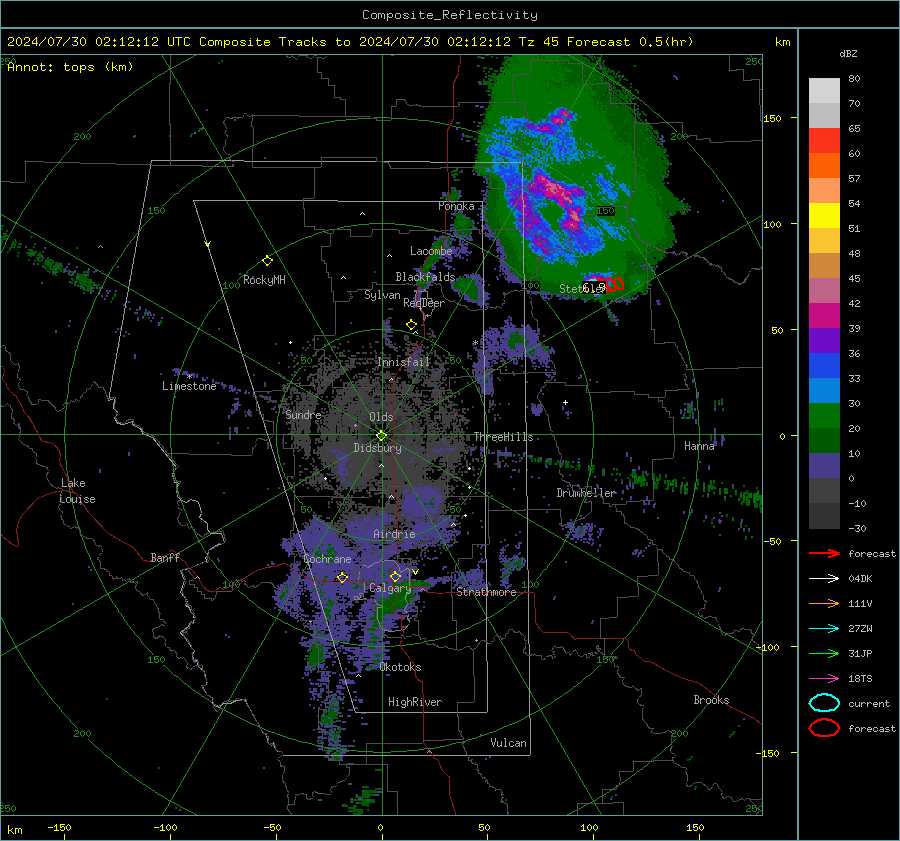Click the Brooks label

pos(711,700)
